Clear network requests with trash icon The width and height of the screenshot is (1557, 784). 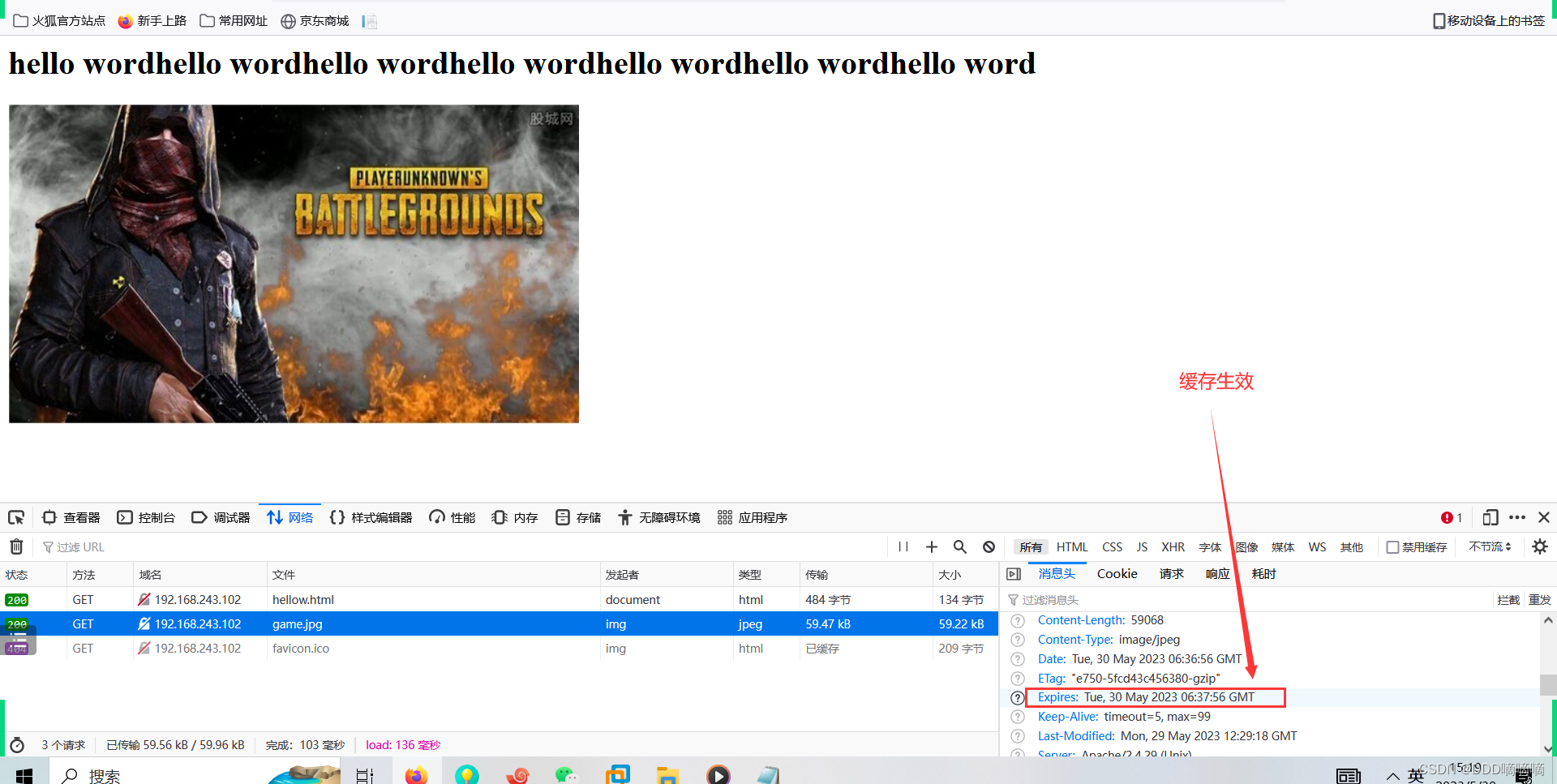pos(16,546)
